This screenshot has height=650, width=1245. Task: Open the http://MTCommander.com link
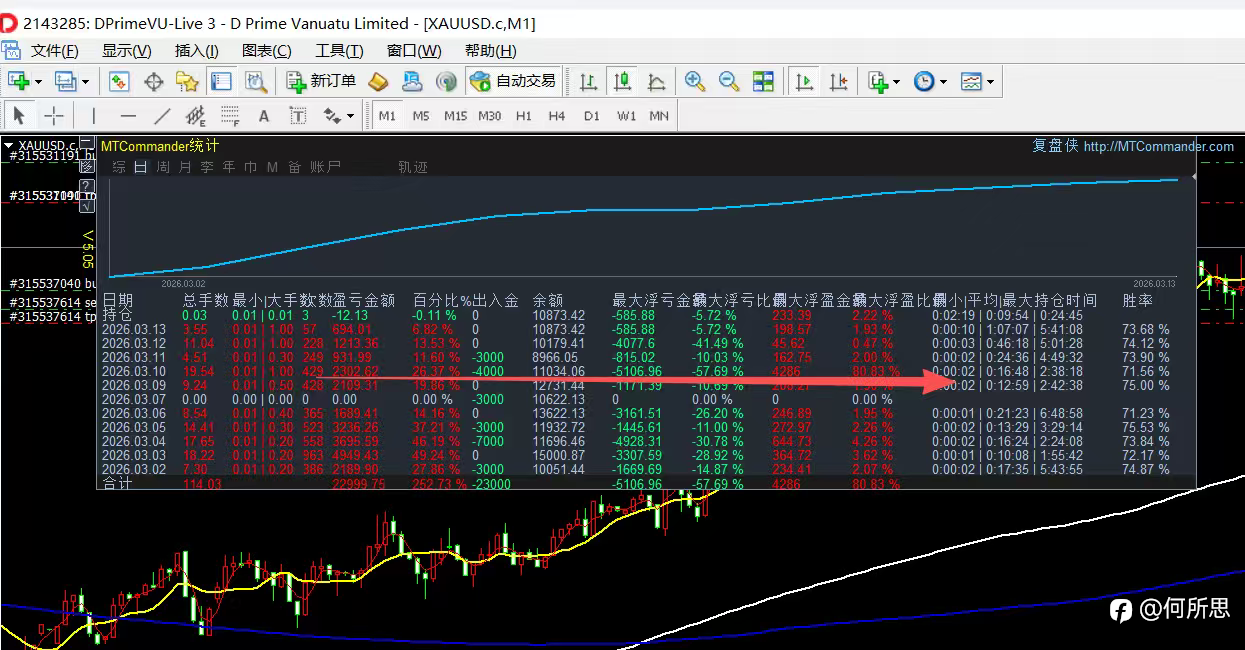click(1159, 146)
